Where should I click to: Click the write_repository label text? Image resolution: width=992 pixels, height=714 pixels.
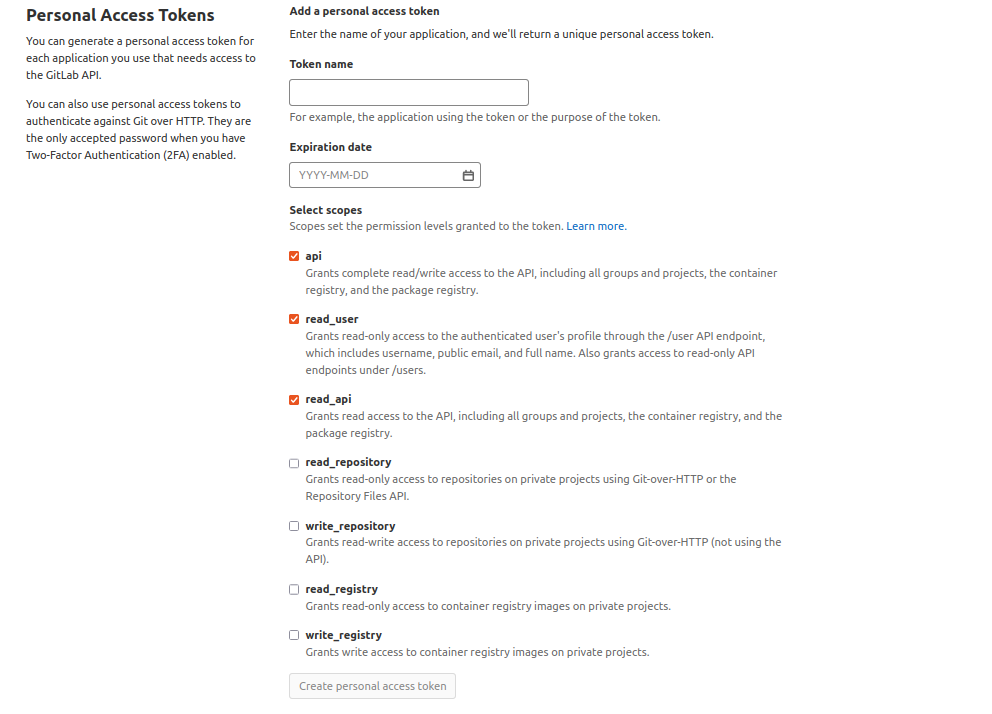tap(350, 526)
